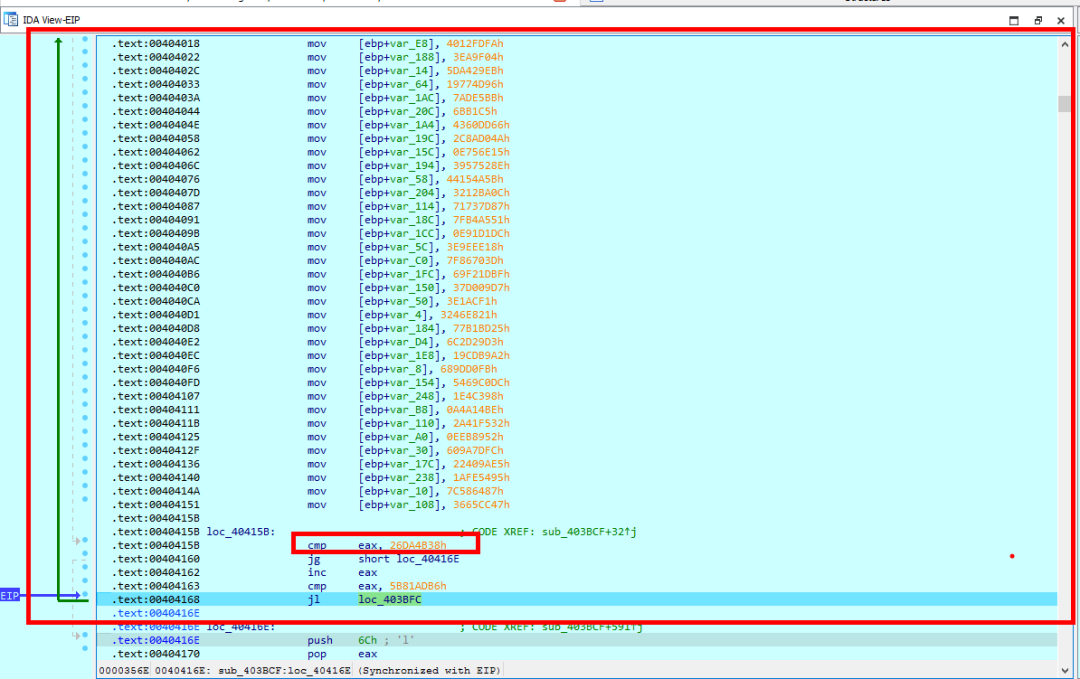Click the scrollbar down arrow
The image size is (1080, 679).
click(1065, 670)
